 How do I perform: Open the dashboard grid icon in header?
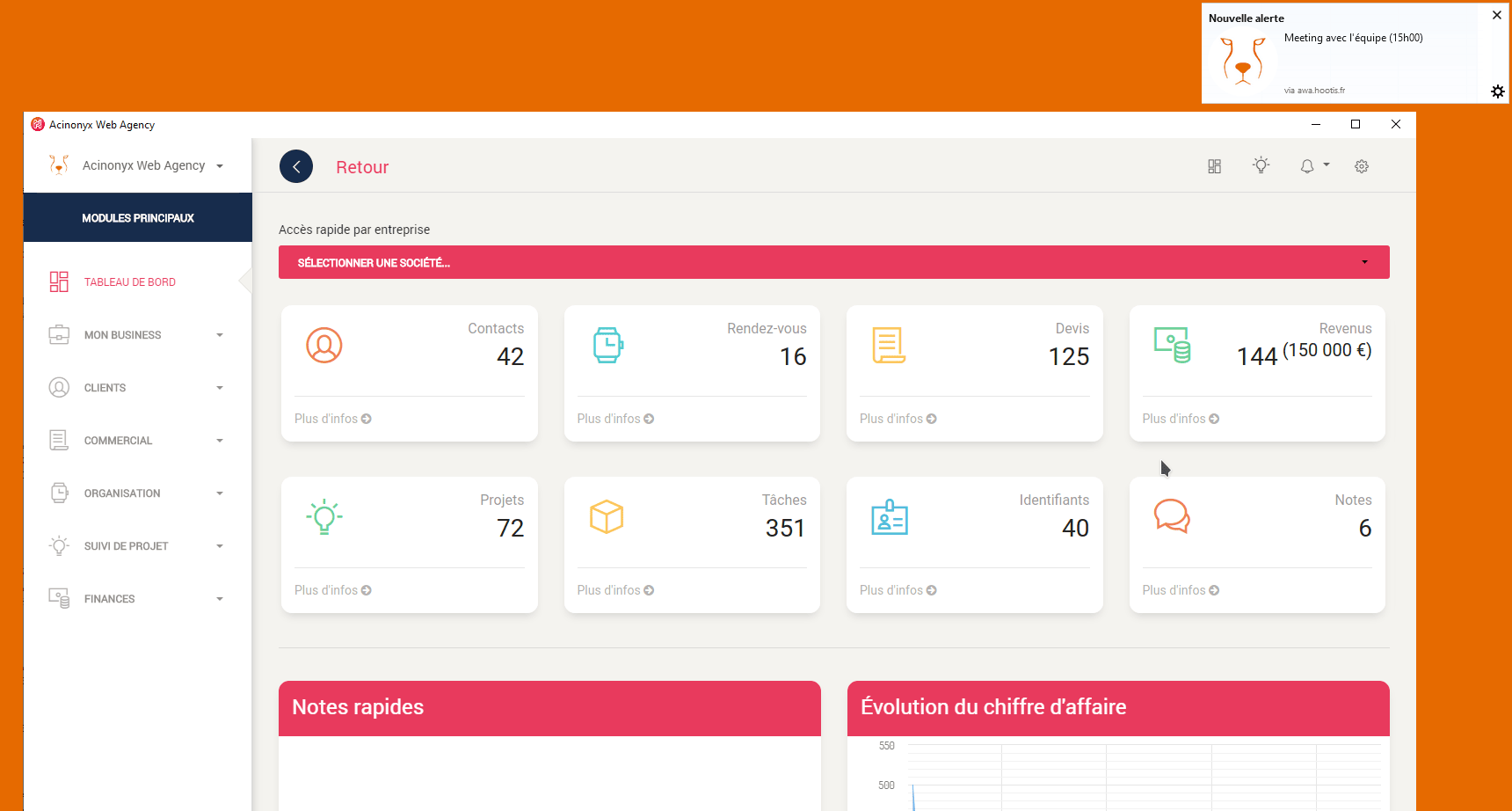[x=1214, y=166]
